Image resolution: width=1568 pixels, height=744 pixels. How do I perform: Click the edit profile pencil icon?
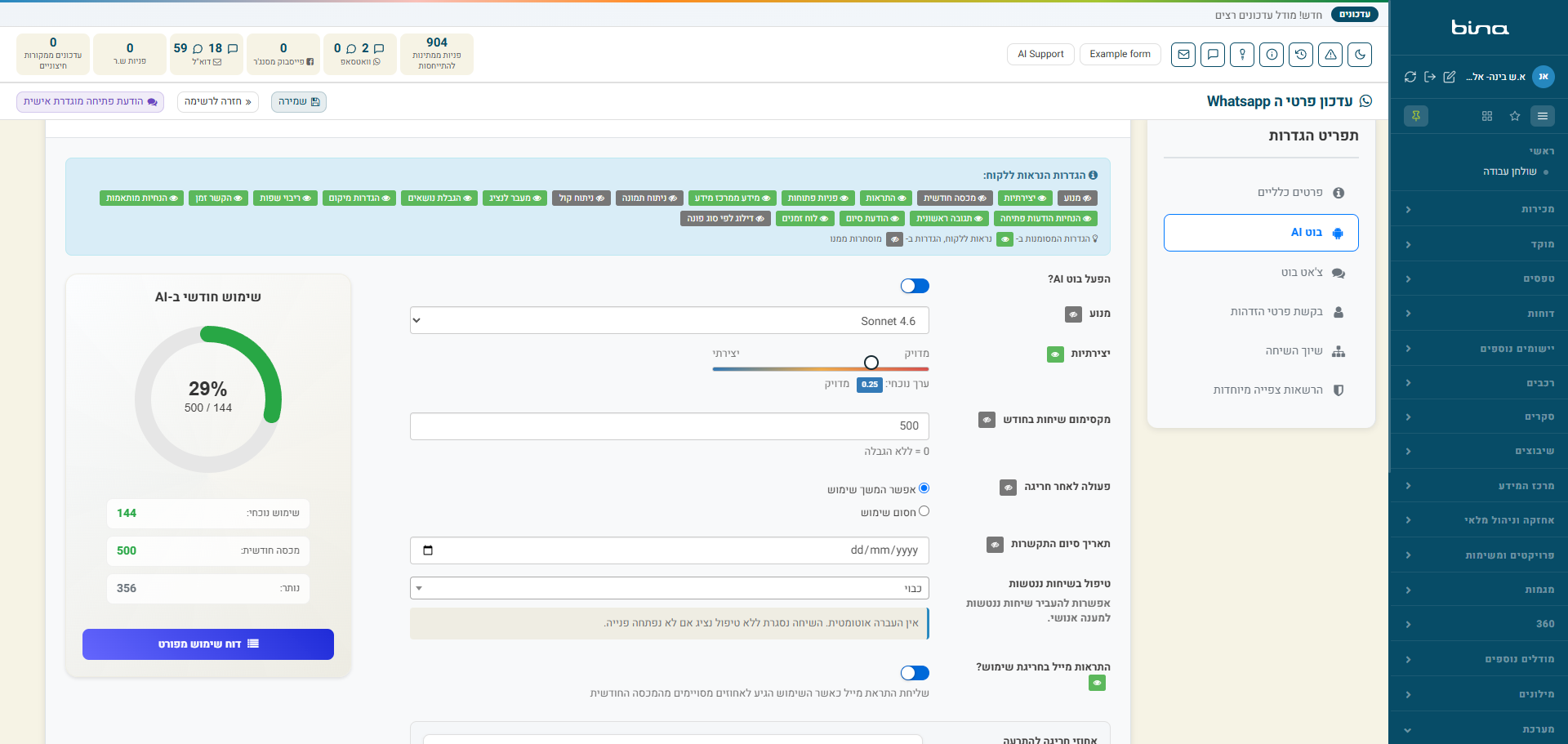1450,77
